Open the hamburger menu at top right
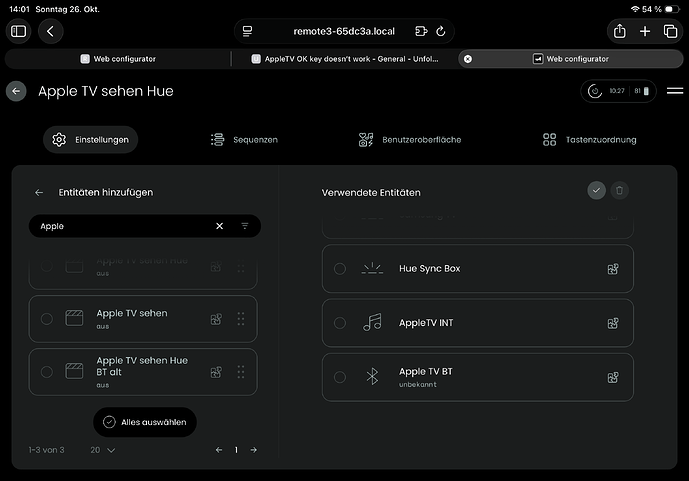The height and width of the screenshot is (481, 689). point(675,91)
